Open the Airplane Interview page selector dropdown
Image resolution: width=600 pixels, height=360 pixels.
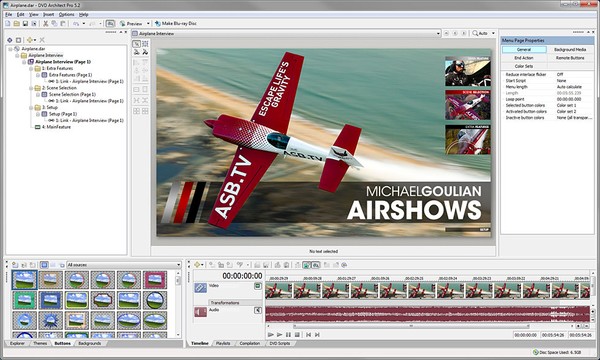[438, 34]
